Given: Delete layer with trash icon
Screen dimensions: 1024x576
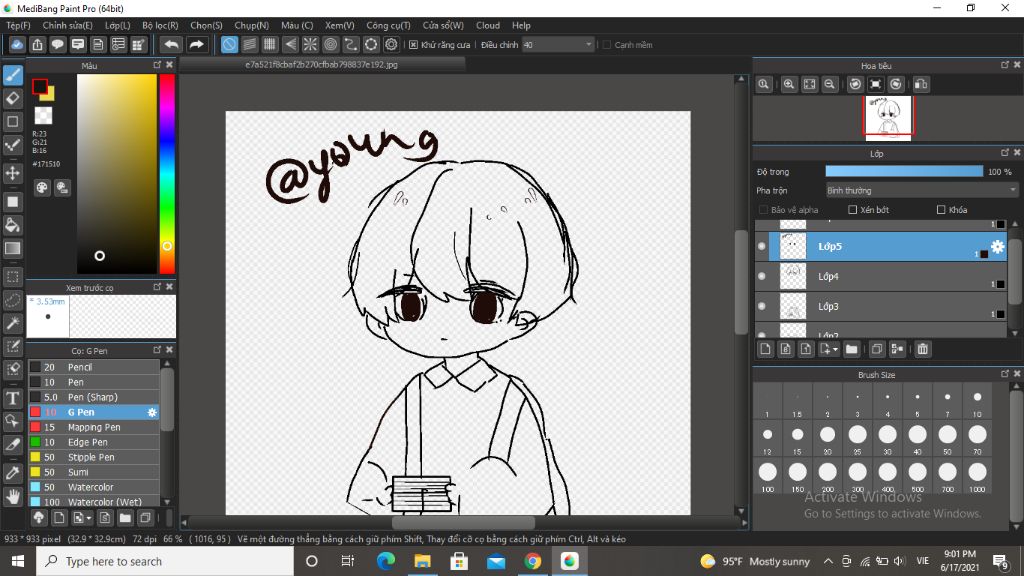Looking at the screenshot, I should pyautogui.click(x=922, y=349).
